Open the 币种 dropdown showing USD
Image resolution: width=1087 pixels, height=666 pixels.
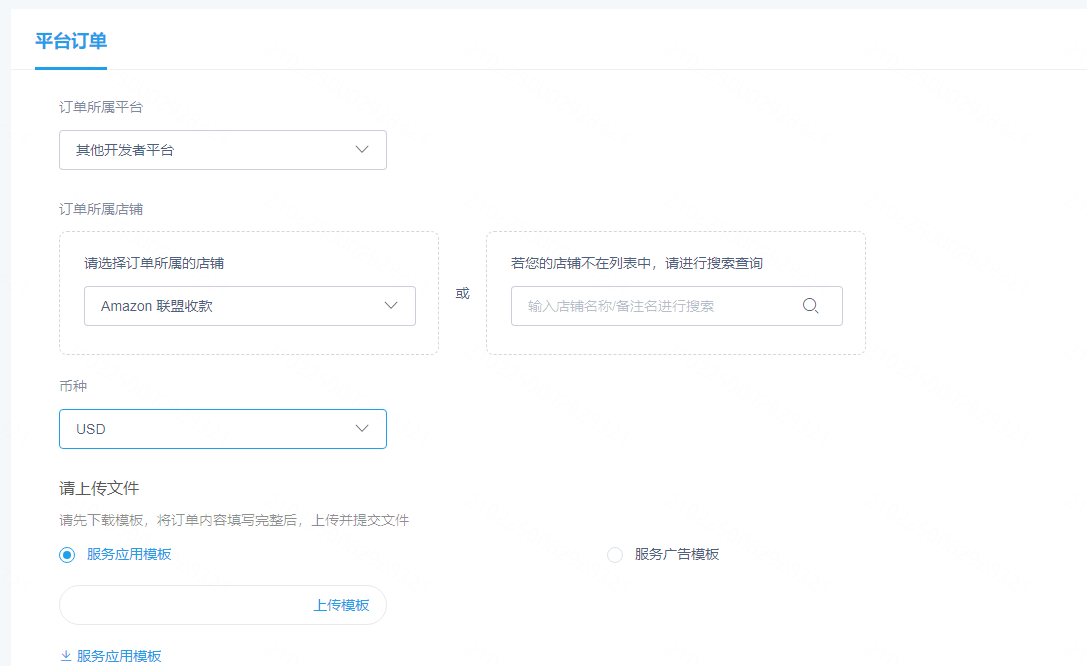point(222,429)
